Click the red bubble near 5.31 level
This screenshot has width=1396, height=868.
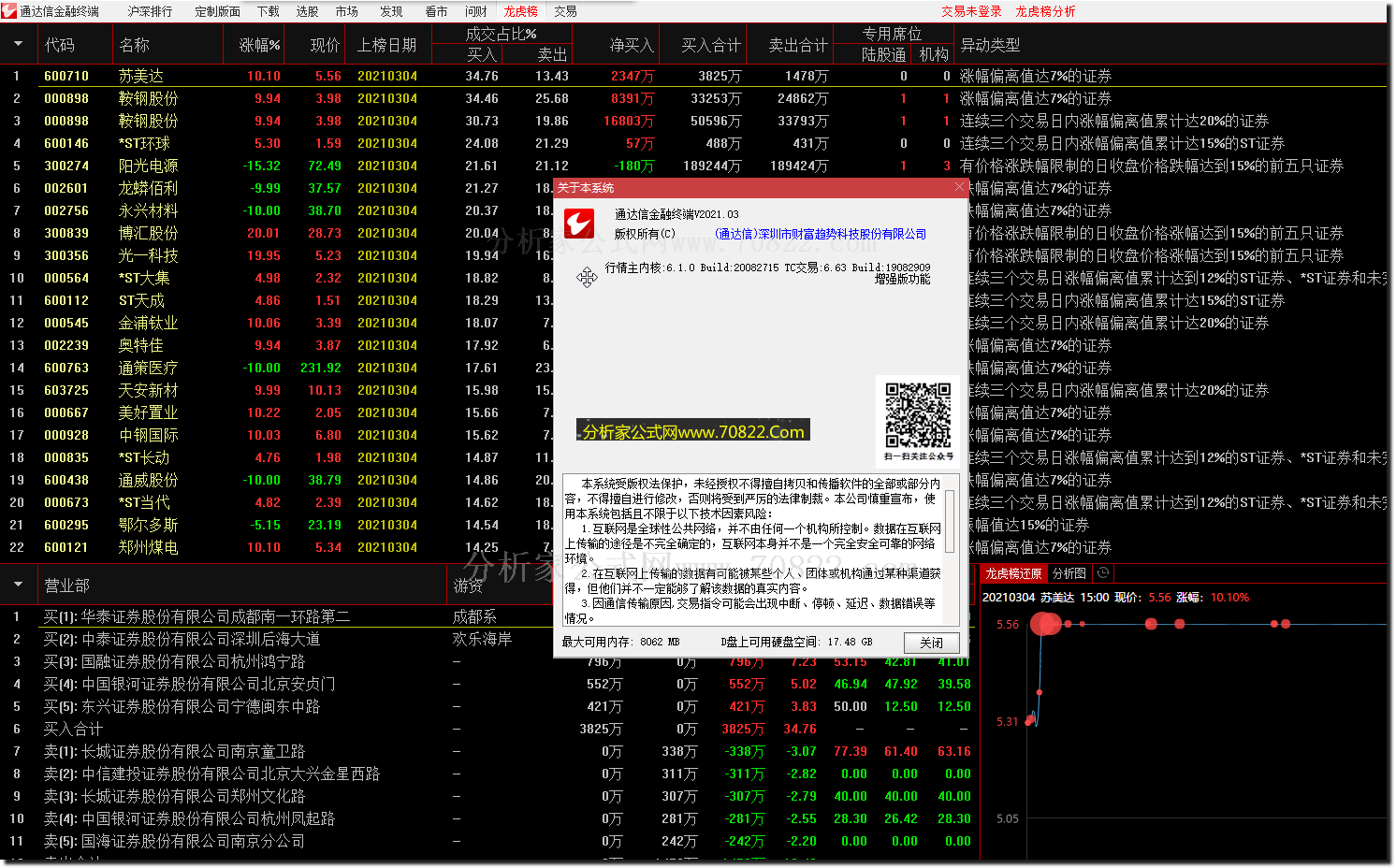pos(1030,720)
